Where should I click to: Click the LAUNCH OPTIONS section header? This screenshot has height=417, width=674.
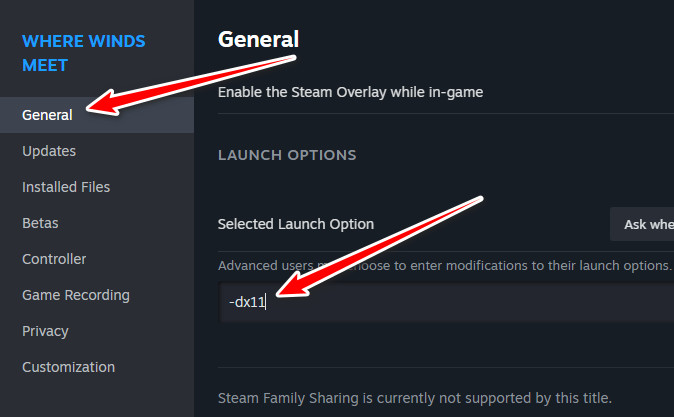287,155
